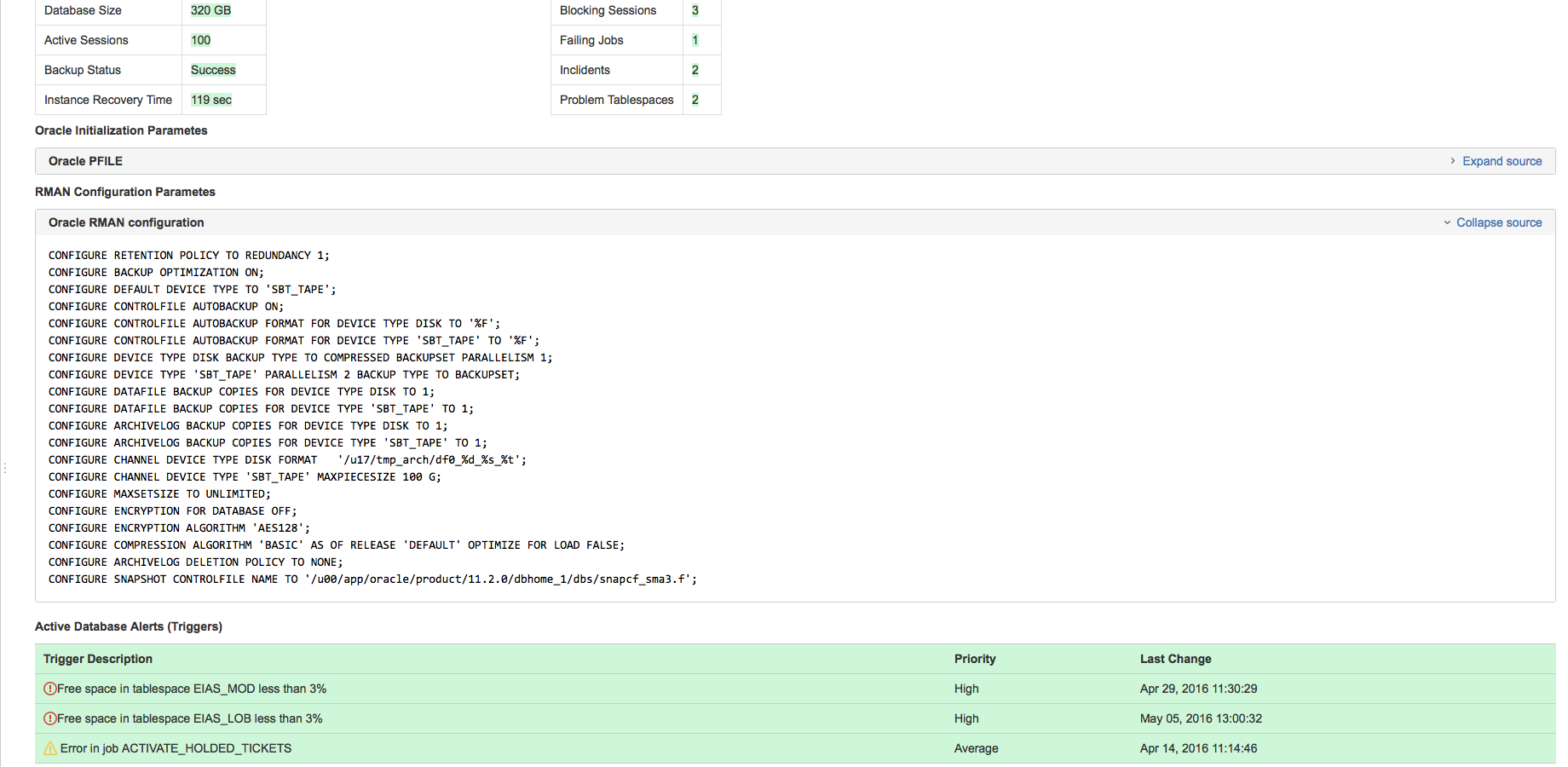Screen dimensions: 1568x767
Task: Click the Failing Jobs count 1
Action: tap(695, 40)
